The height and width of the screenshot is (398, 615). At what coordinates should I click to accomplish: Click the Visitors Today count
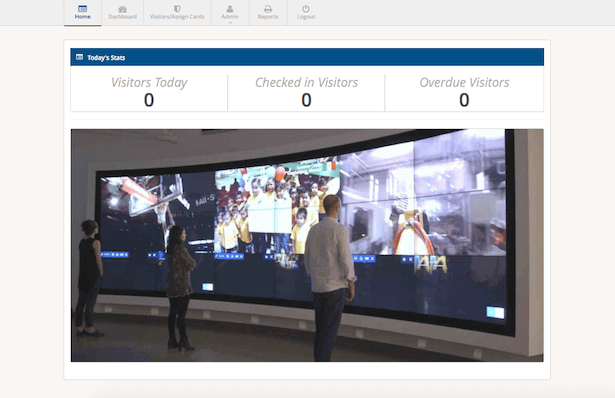149,100
